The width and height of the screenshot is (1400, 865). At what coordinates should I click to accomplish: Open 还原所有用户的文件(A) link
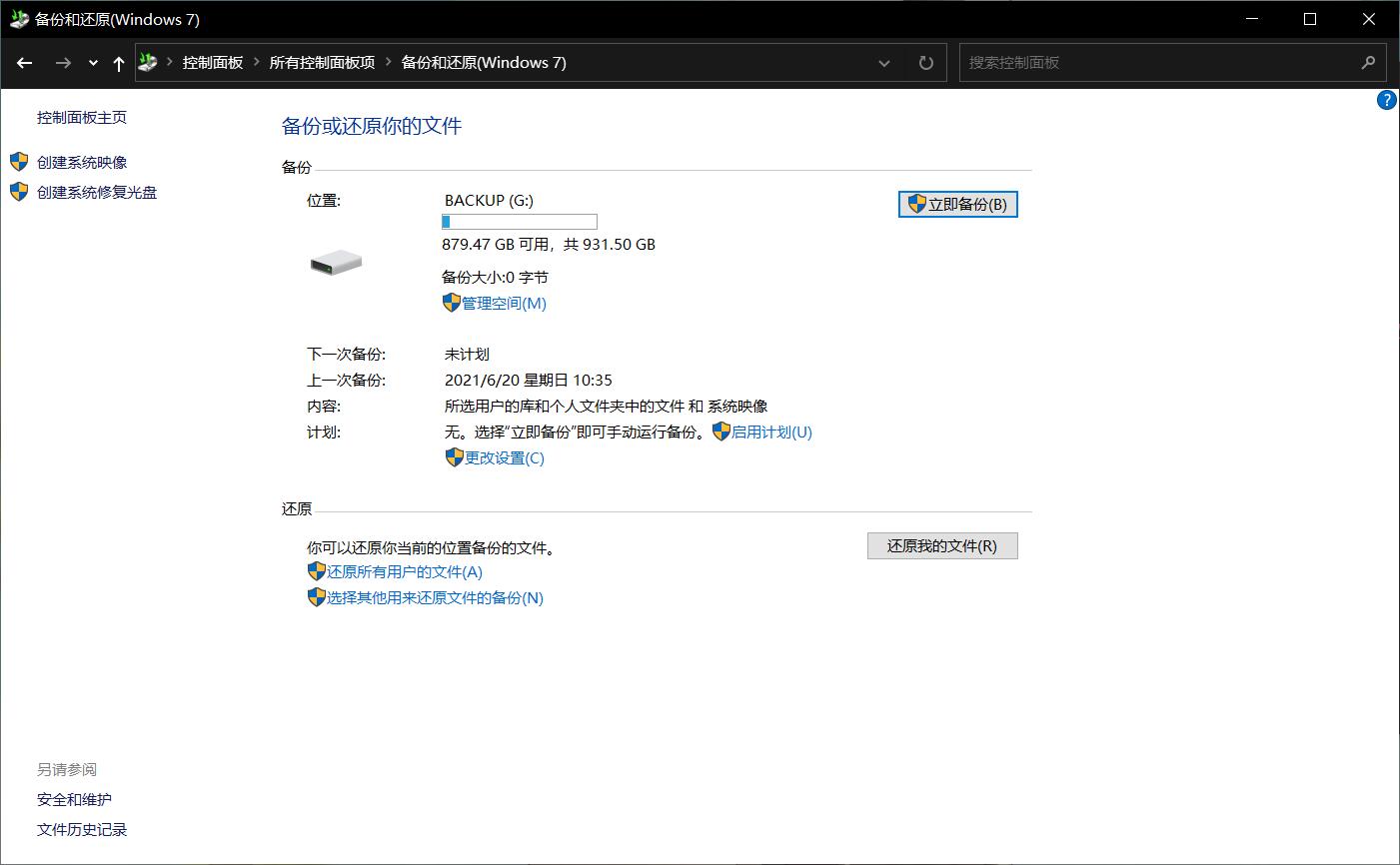click(x=405, y=571)
